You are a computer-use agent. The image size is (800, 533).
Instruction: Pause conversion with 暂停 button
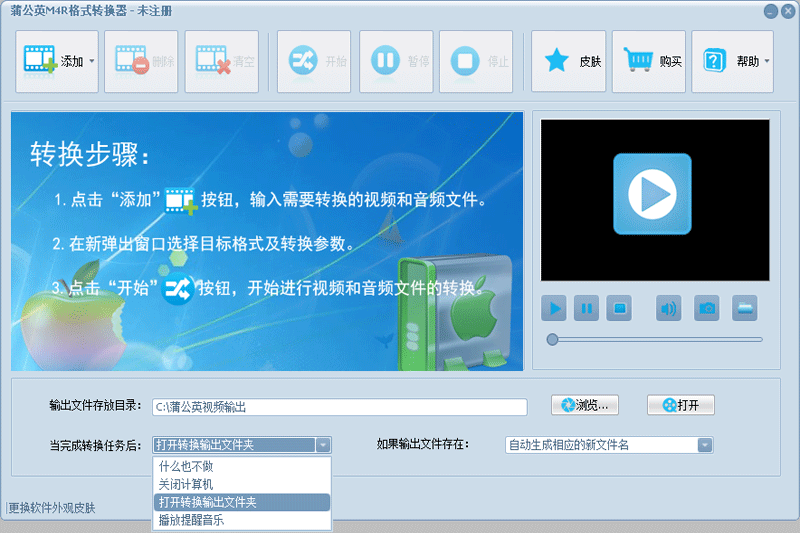pos(396,61)
